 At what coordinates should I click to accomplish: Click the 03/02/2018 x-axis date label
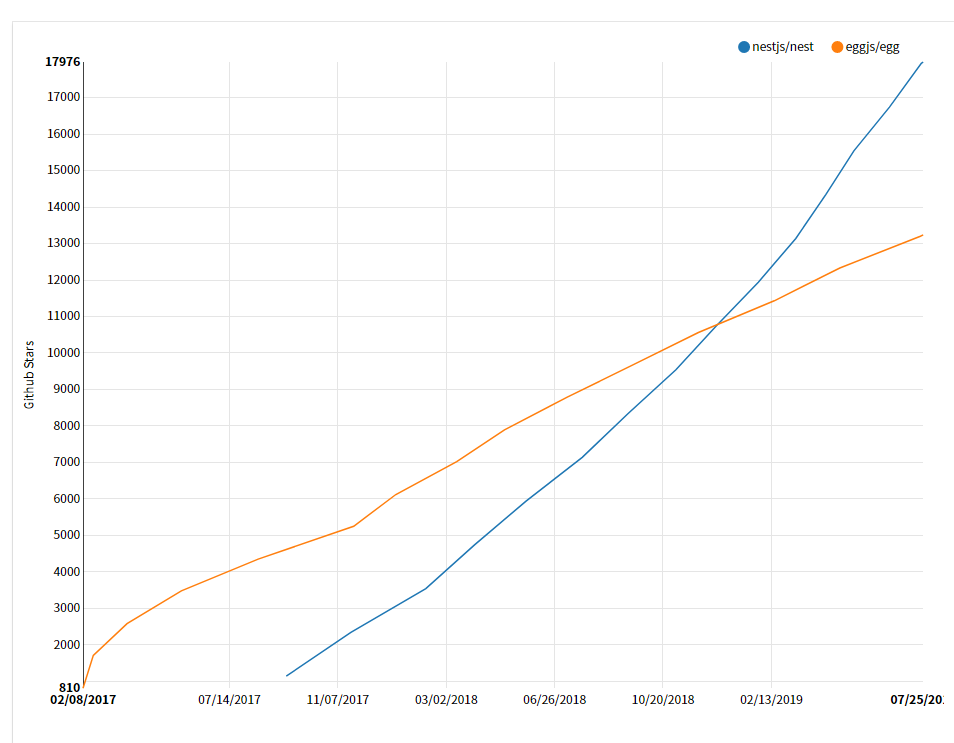tap(446, 700)
